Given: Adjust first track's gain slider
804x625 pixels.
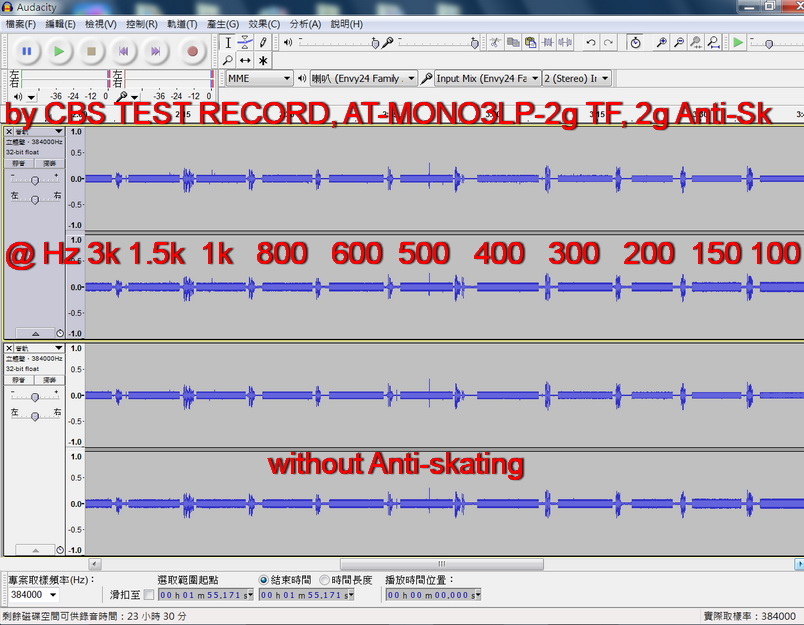Looking at the screenshot, I should 35,180.
